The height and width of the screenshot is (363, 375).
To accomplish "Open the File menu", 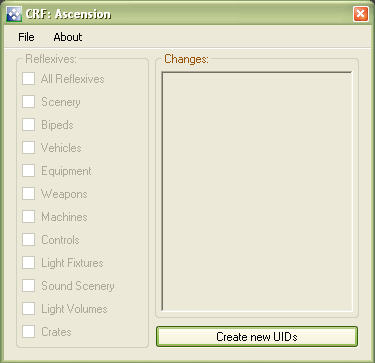I will (x=26, y=37).
